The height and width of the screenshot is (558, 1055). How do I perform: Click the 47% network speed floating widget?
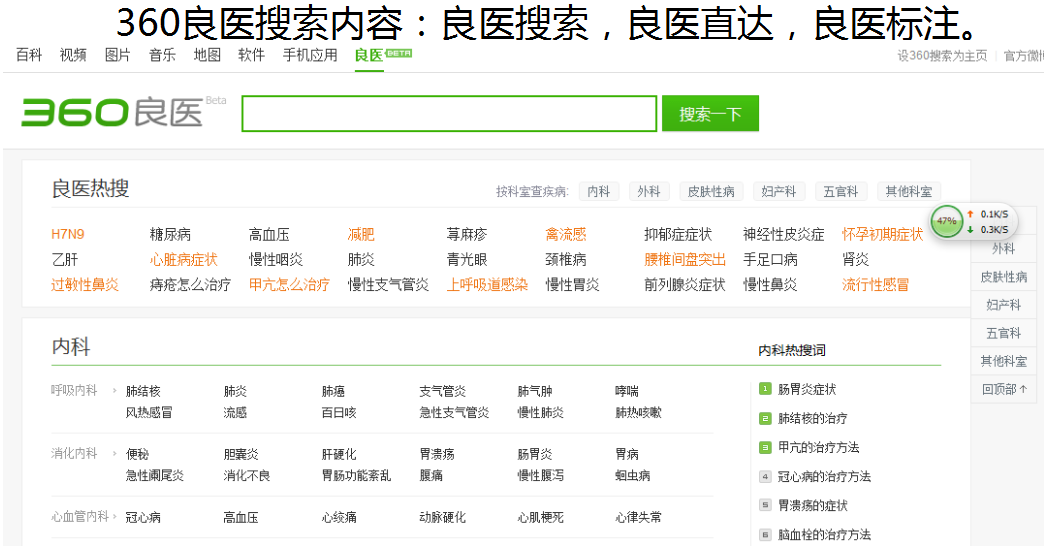click(973, 221)
